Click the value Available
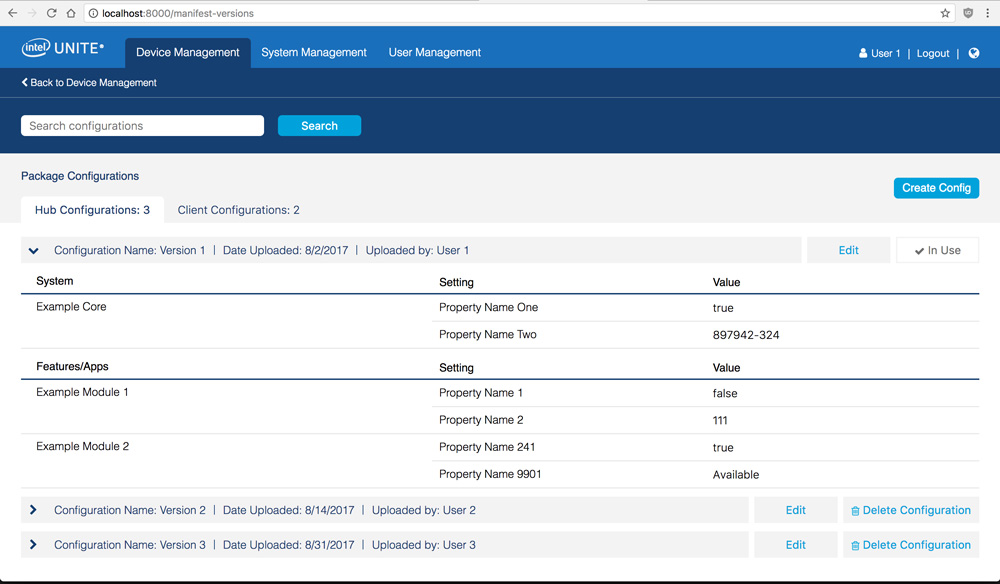Screen dimensions: 1000x584 tap(736, 474)
